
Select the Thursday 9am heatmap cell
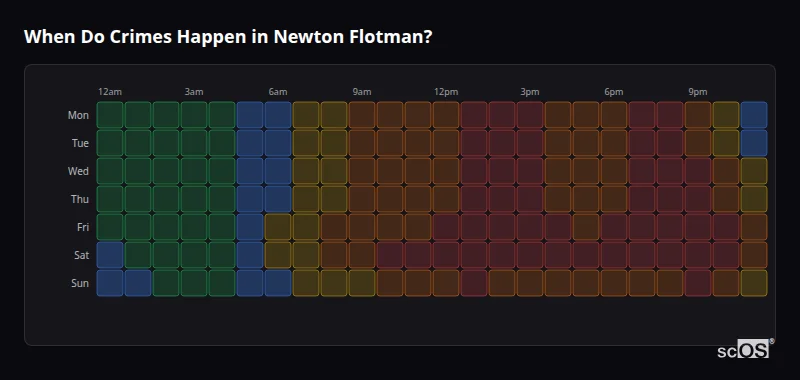pyautogui.click(x=362, y=199)
